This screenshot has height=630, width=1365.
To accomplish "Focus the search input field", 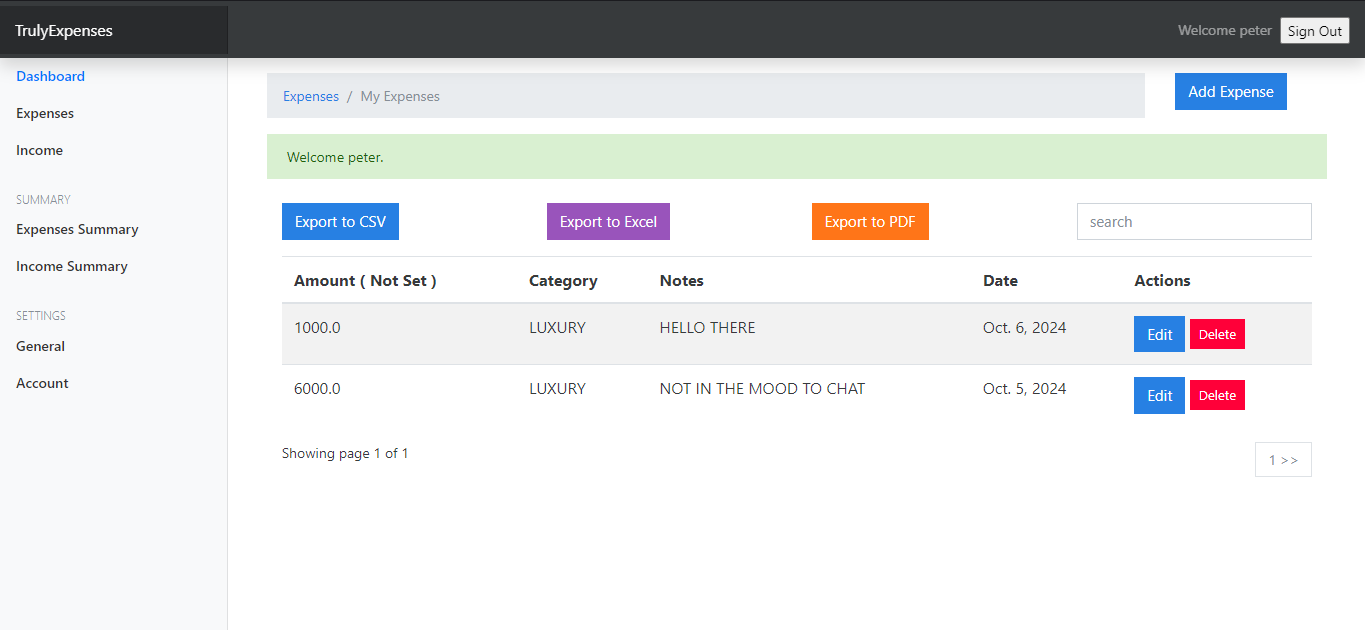I will (1193, 222).
